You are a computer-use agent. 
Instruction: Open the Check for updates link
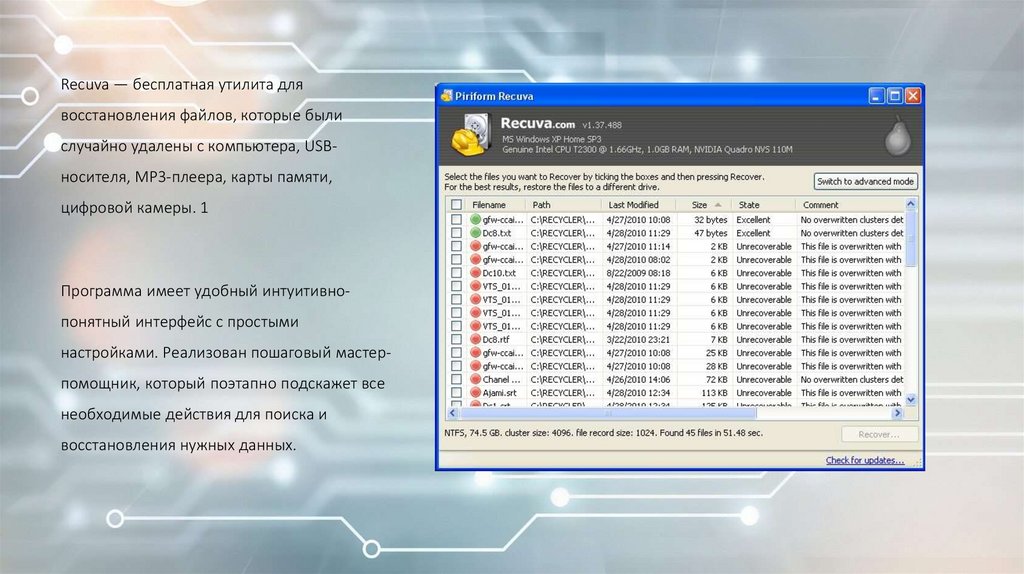point(865,460)
